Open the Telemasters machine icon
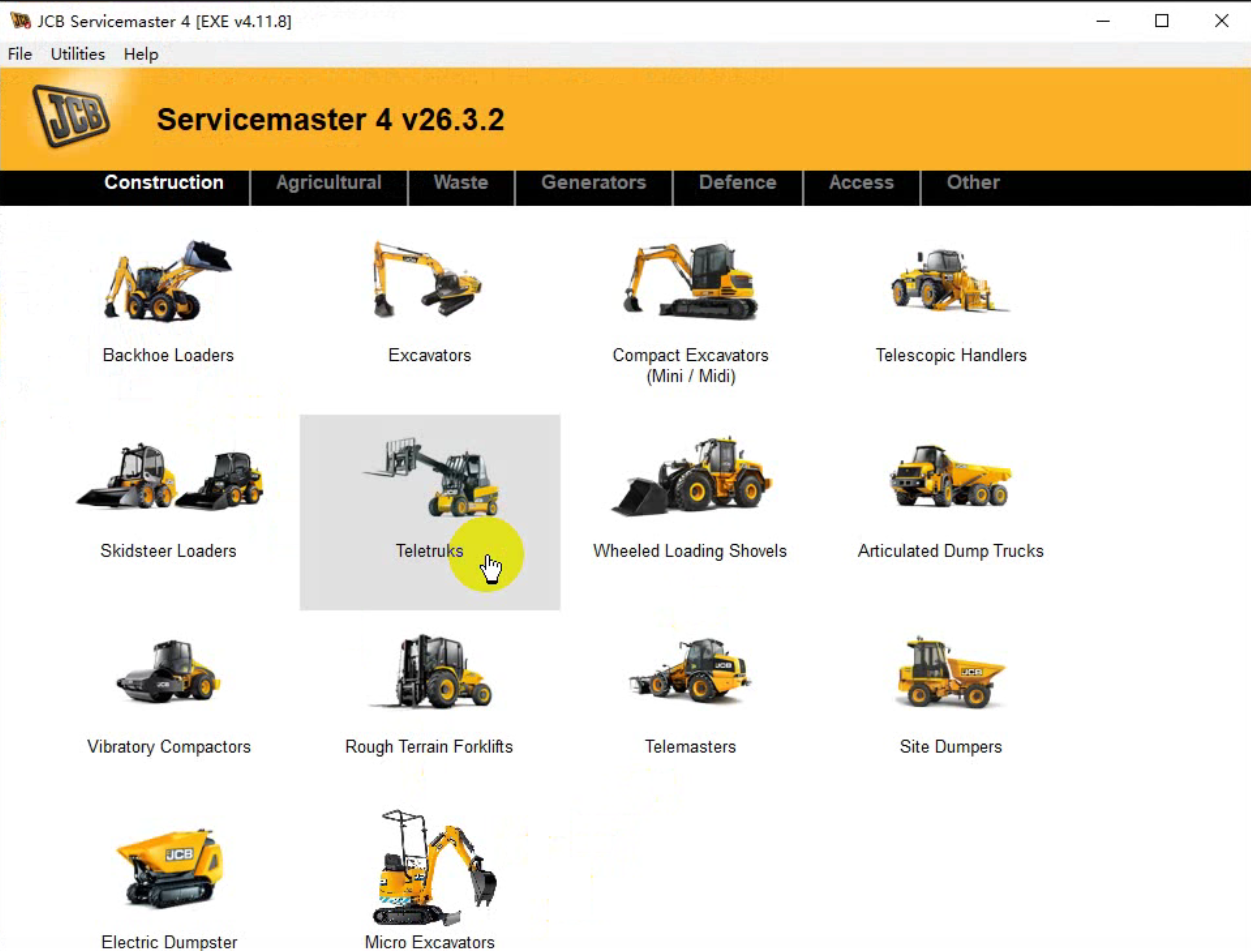 pyautogui.click(x=689, y=671)
